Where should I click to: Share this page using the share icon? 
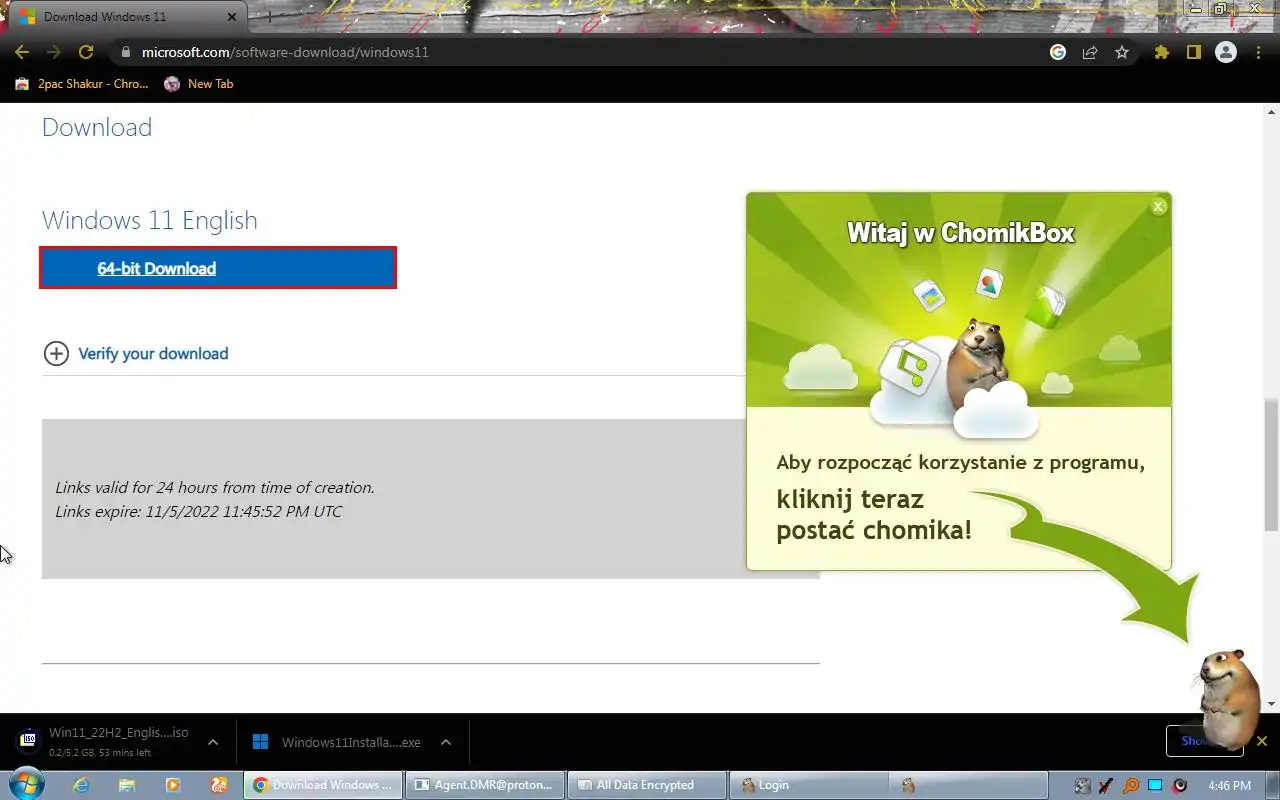pyautogui.click(x=1090, y=52)
